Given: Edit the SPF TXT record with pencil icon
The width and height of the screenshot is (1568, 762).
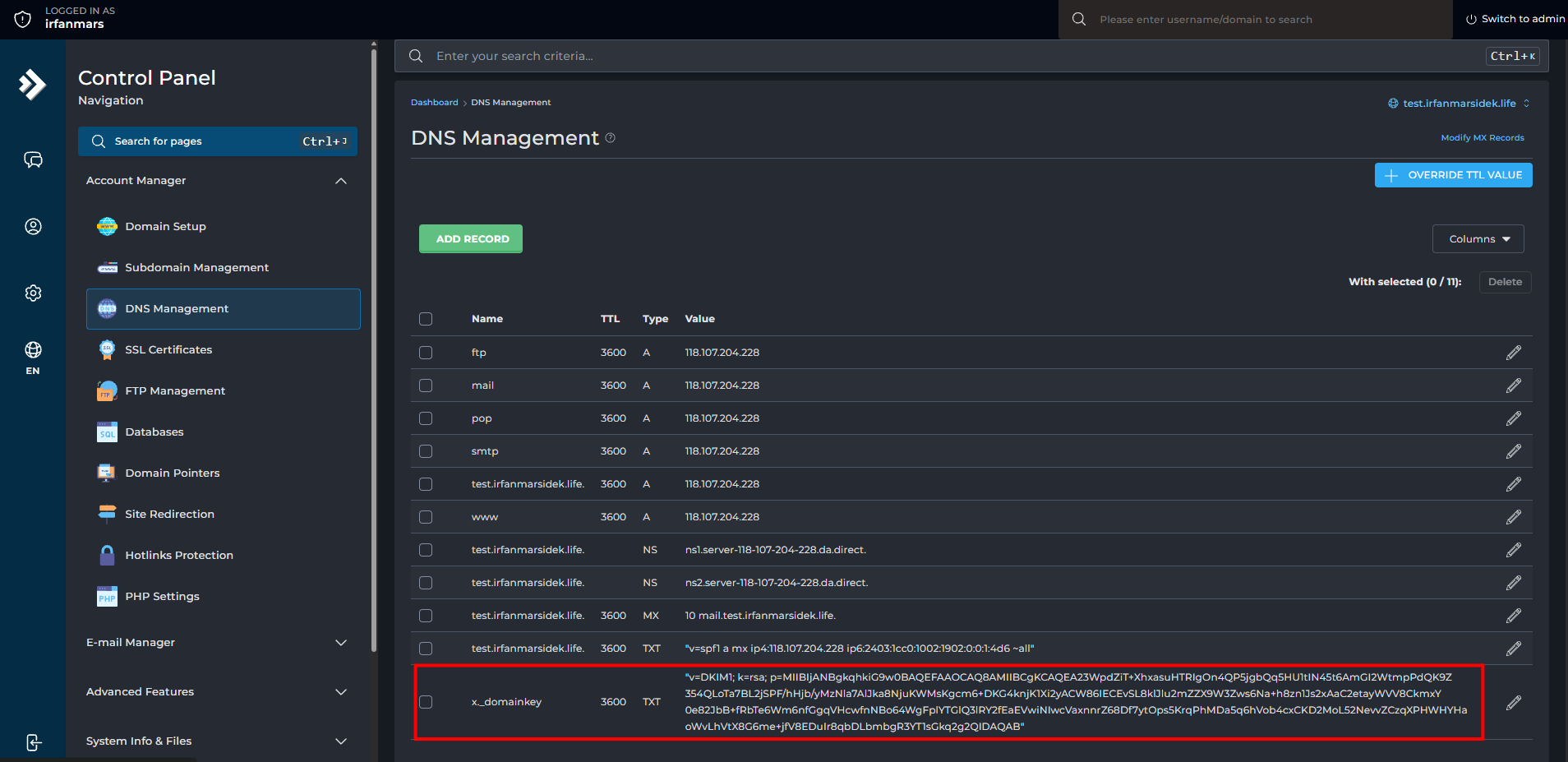Looking at the screenshot, I should [1514, 649].
